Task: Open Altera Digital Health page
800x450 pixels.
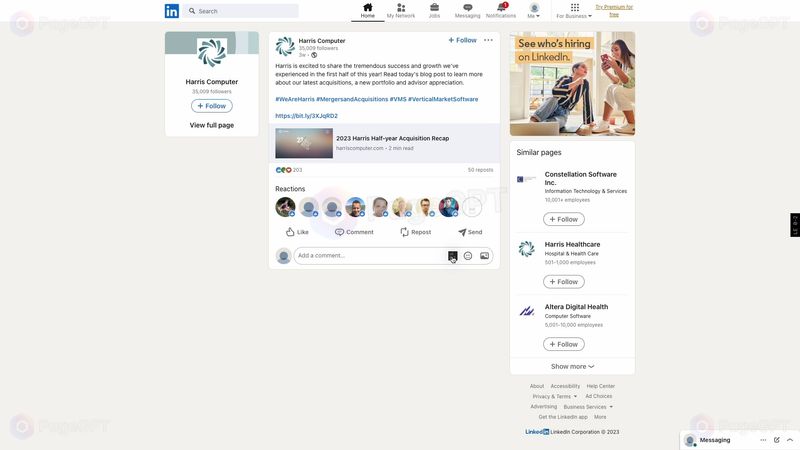Action: click(577, 307)
